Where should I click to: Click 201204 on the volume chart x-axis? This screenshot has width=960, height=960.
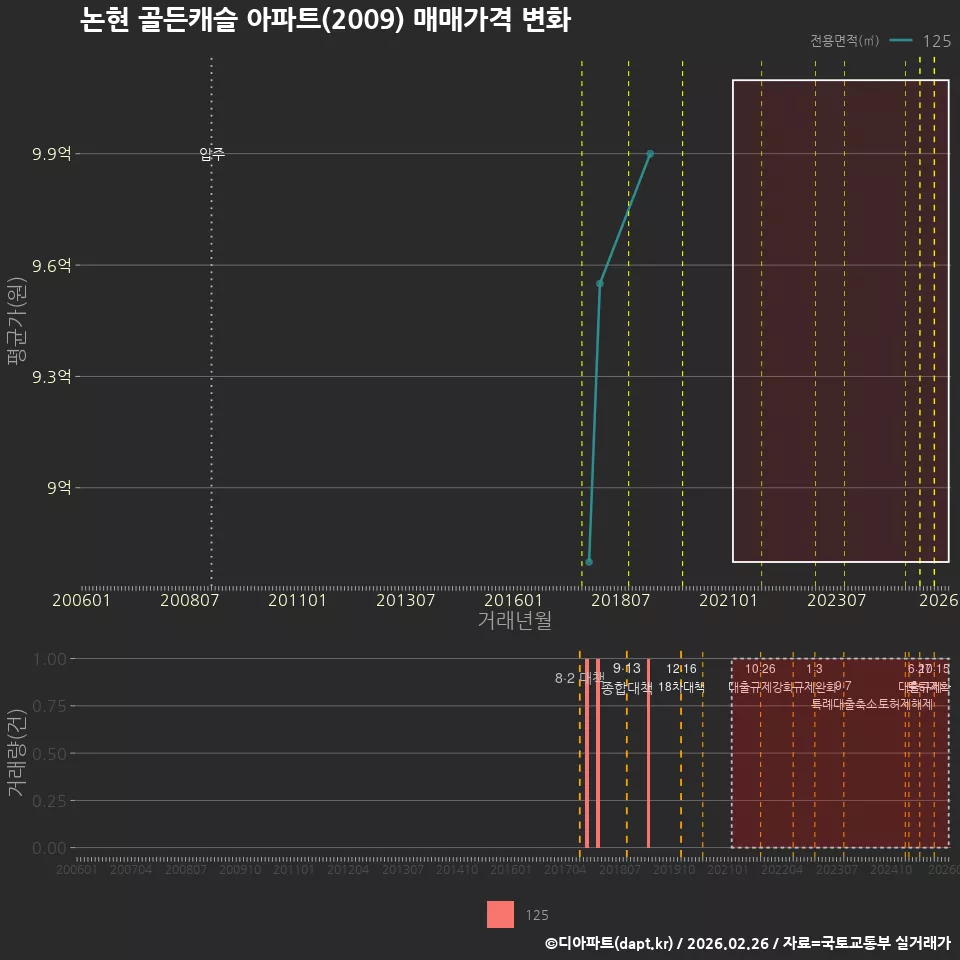tap(348, 869)
